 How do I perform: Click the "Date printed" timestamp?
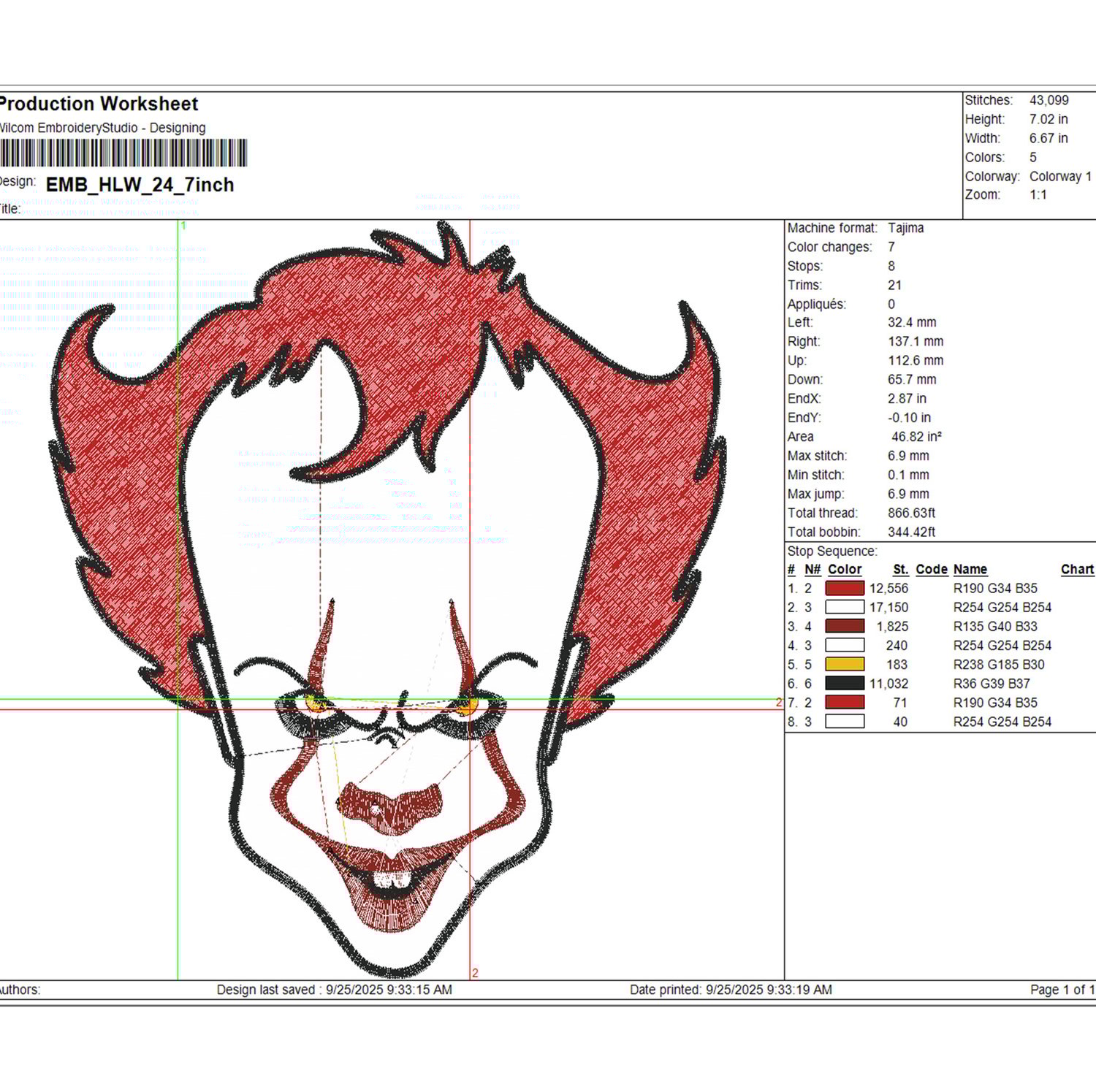(x=731, y=990)
